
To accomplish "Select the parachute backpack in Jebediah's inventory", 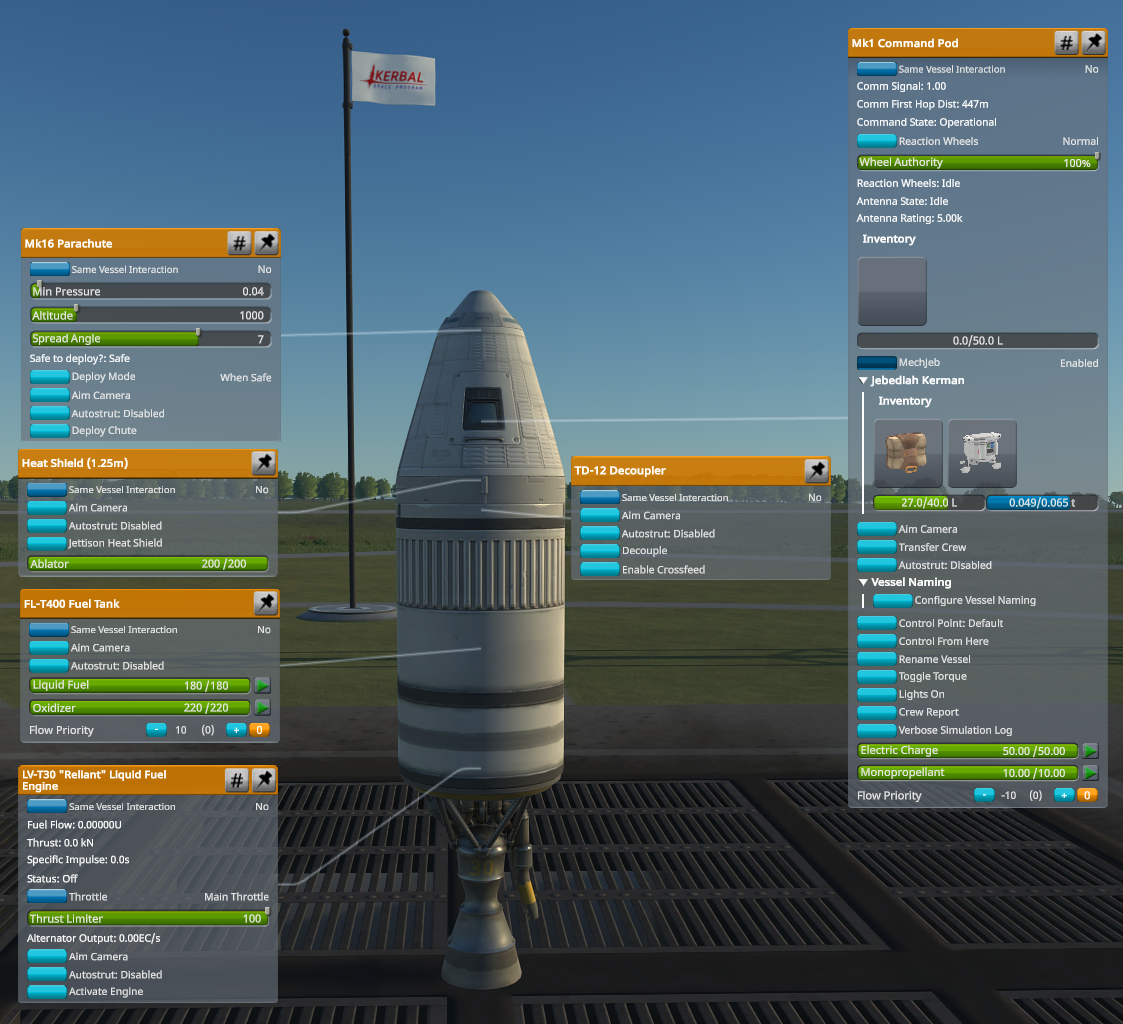I will pyautogui.click(x=908, y=453).
